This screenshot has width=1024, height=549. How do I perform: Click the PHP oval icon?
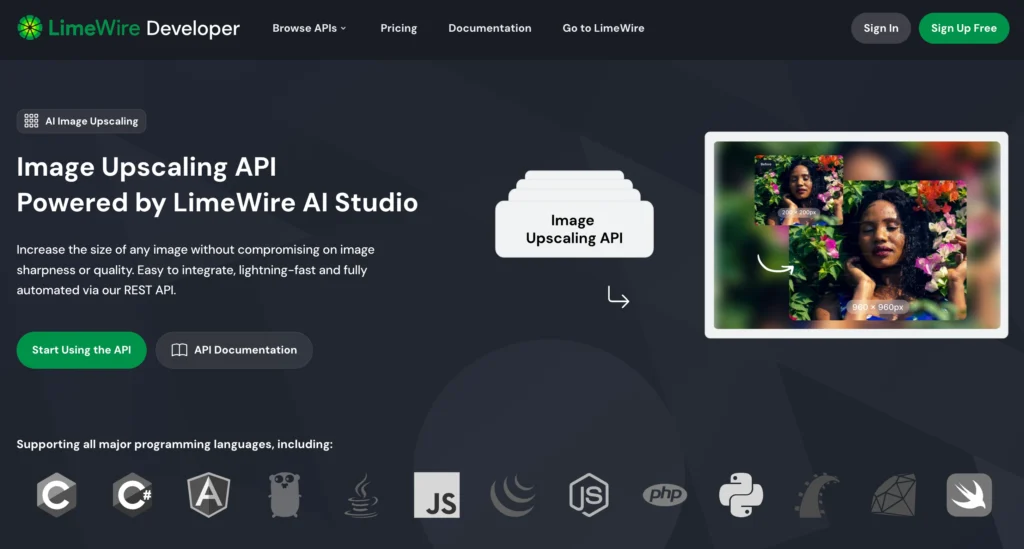(x=665, y=495)
